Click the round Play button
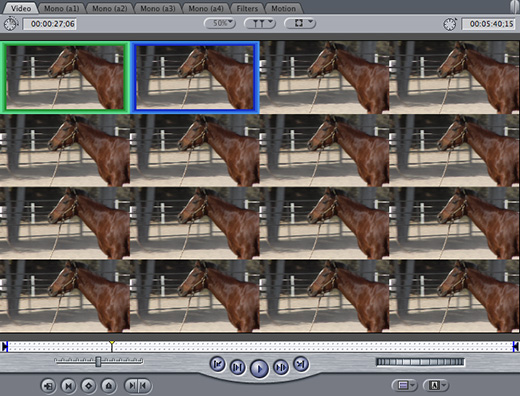The width and height of the screenshot is (520, 396). point(259,368)
